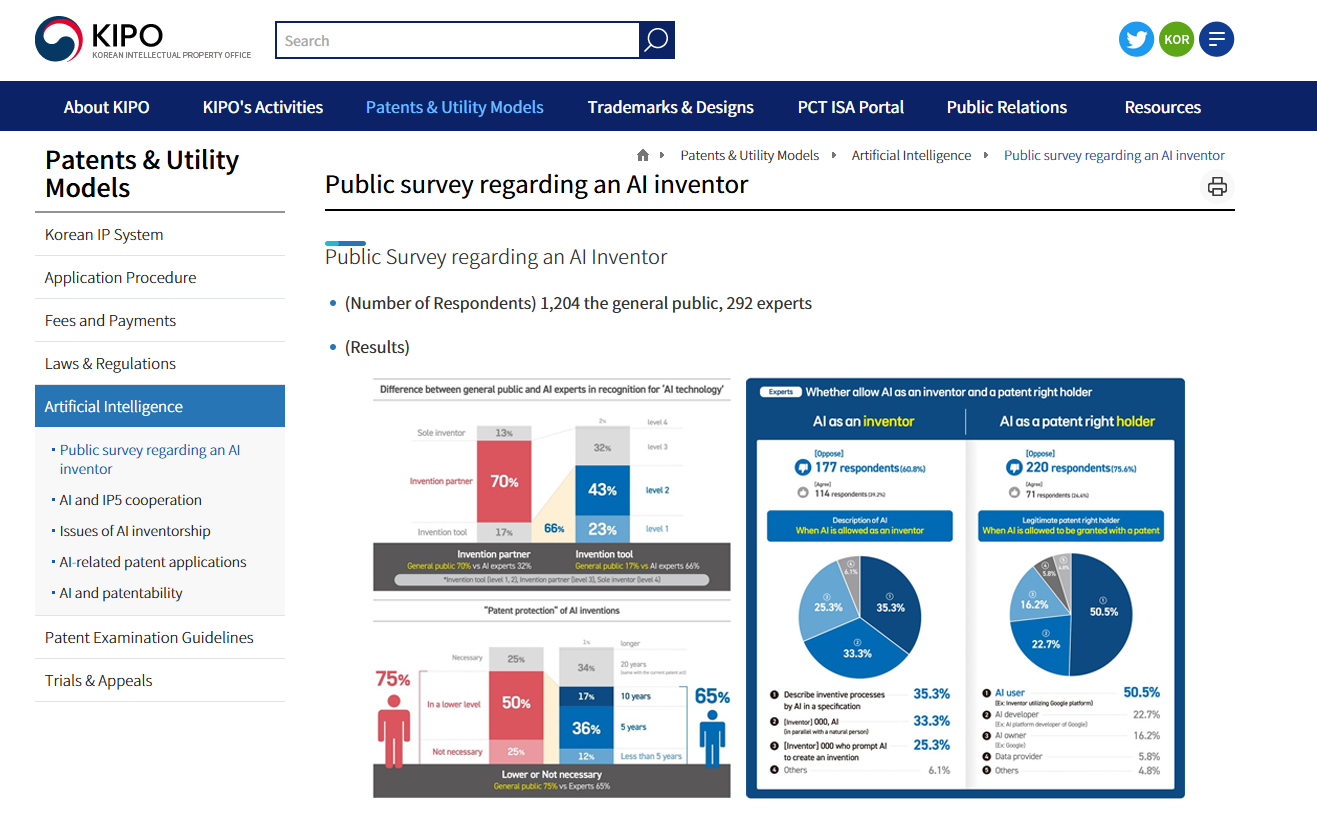The image size is (1317, 823).
Task: Switch language with the KOR button
Action: click(x=1176, y=40)
